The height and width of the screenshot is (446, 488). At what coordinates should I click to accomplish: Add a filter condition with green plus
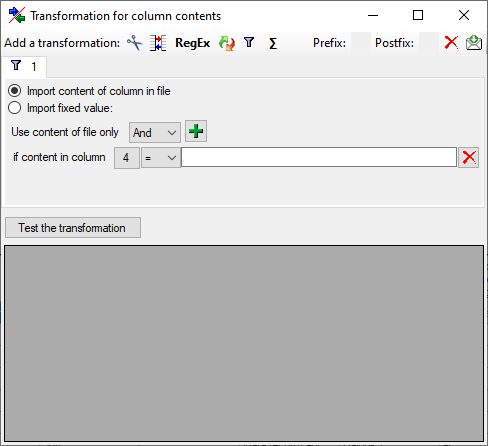point(196,131)
